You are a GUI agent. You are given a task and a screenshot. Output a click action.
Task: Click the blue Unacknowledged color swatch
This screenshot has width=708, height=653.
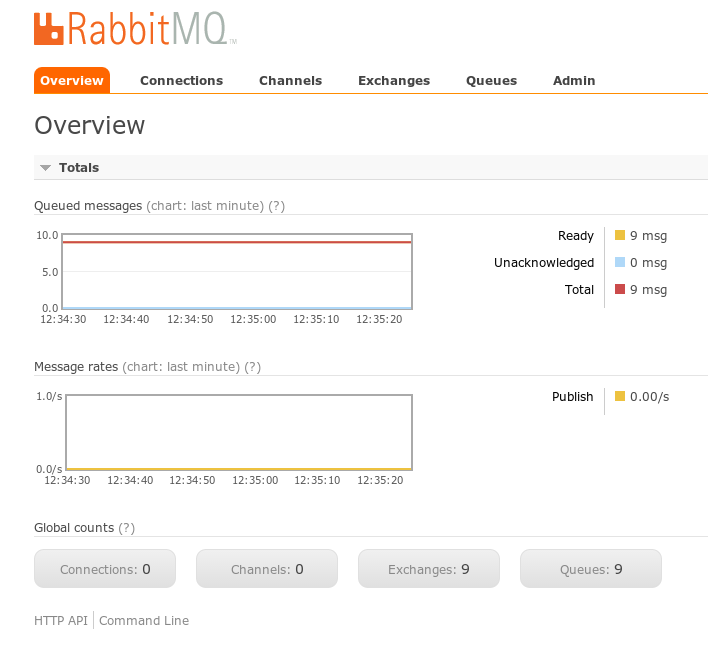coord(620,262)
